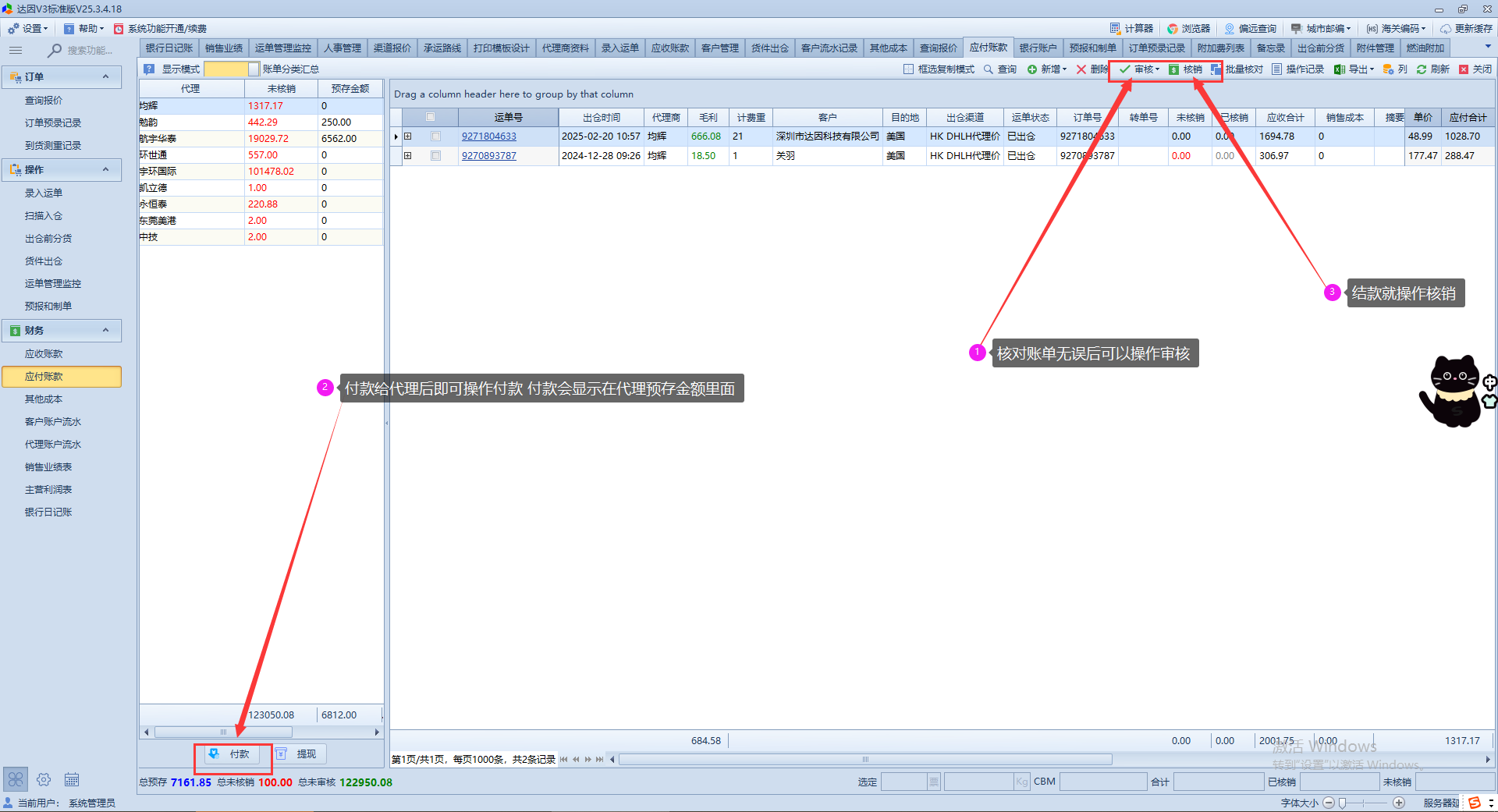This screenshot has height=812, width=1498.
Task: Switch to the 银行账户 tab
Action: tap(1038, 48)
